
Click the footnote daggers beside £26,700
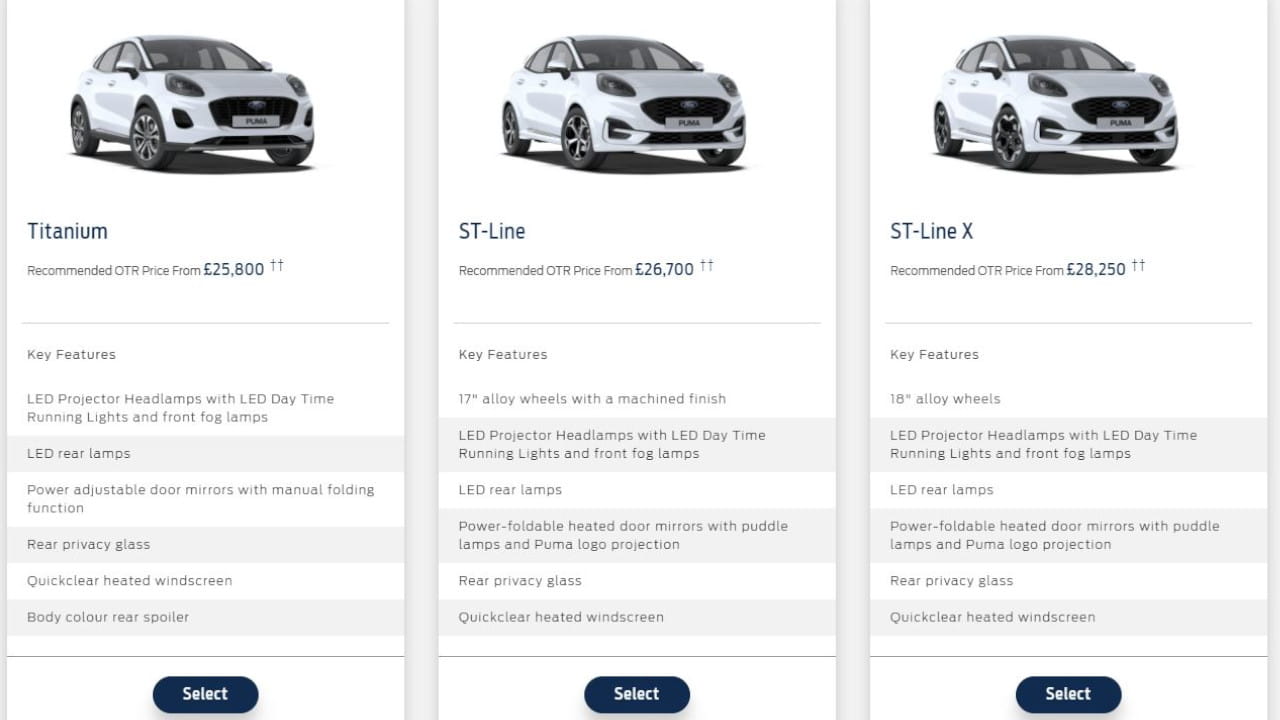click(707, 265)
